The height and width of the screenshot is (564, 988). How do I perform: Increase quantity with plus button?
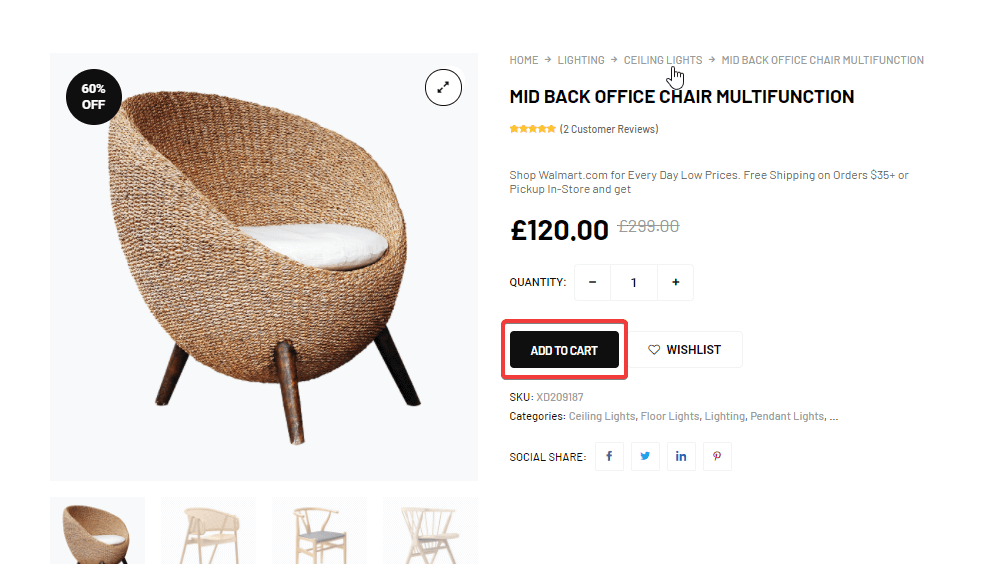(675, 282)
